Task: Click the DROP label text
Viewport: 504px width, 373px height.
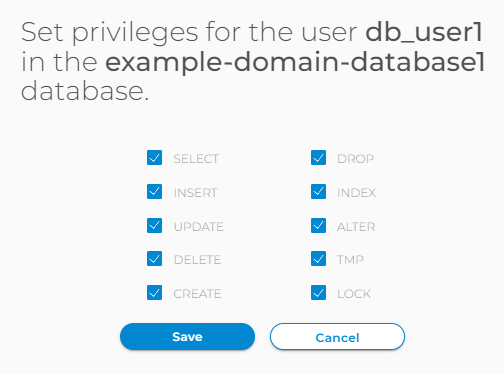Action: tap(355, 159)
